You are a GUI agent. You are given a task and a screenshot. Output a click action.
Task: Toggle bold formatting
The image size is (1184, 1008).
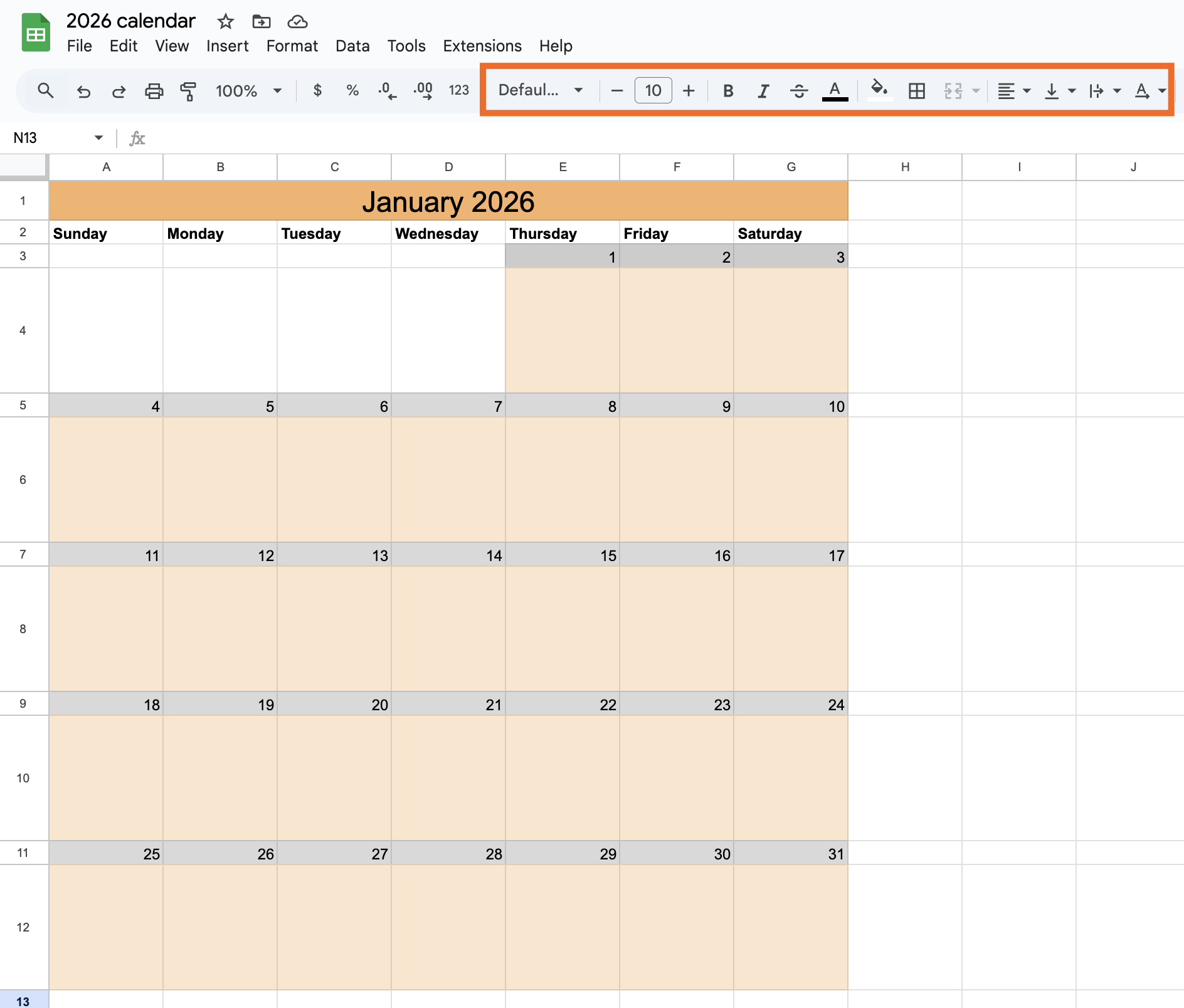(x=727, y=91)
